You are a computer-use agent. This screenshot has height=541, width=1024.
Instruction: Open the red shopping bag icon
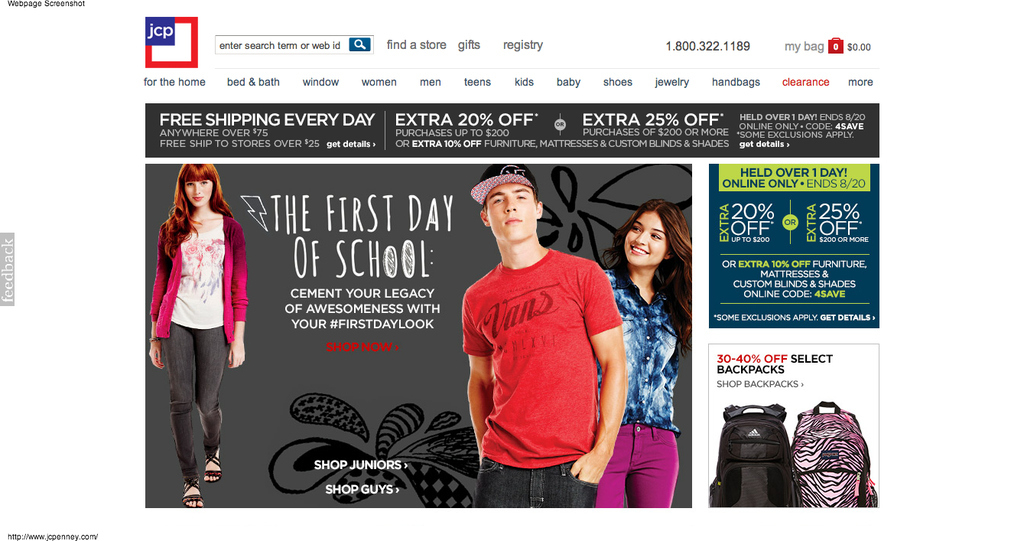point(835,46)
